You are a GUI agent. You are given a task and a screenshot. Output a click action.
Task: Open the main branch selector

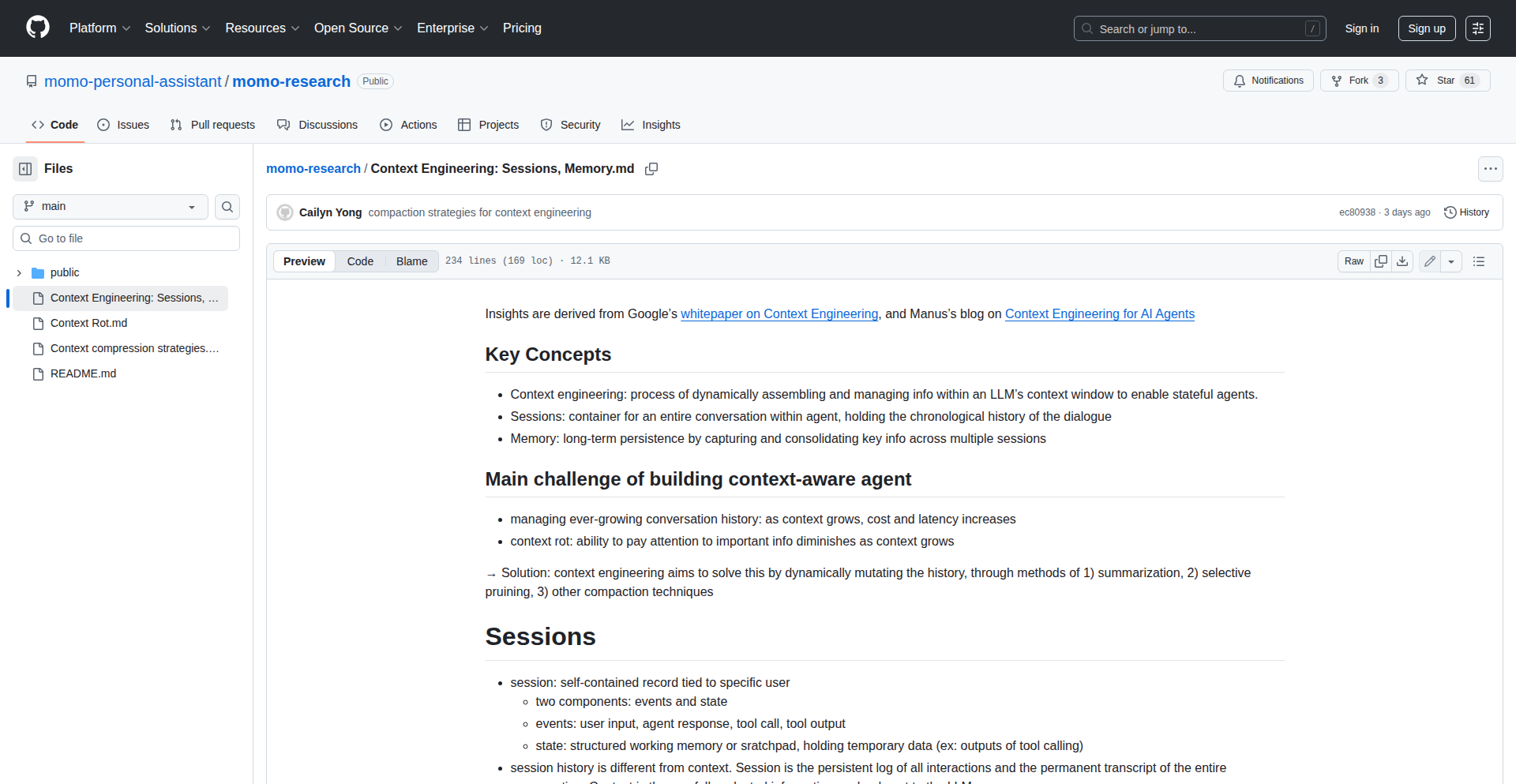(x=109, y=206)
